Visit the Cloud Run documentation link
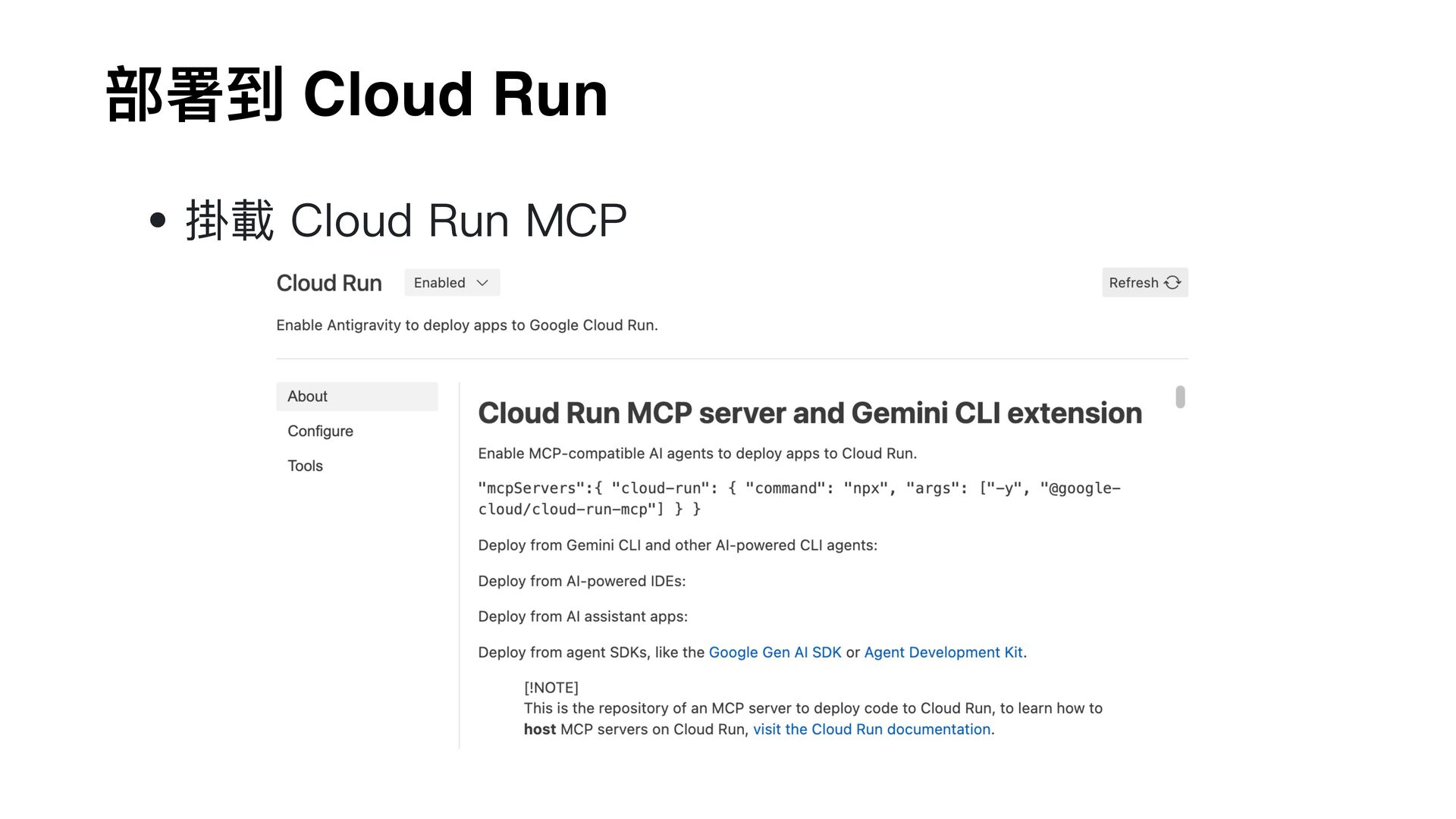 pyautogui.click(x=871, y=730)
